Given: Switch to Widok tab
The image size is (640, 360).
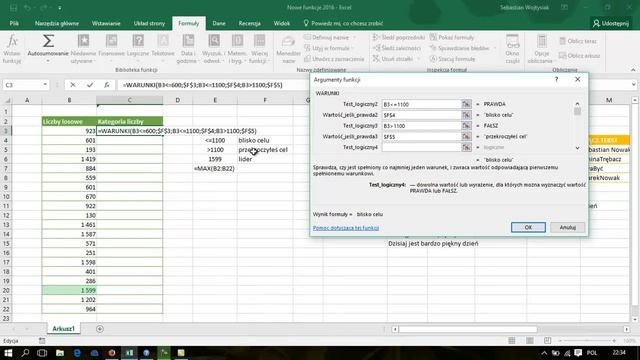Looking at the screenshot, I should [282, 24].
